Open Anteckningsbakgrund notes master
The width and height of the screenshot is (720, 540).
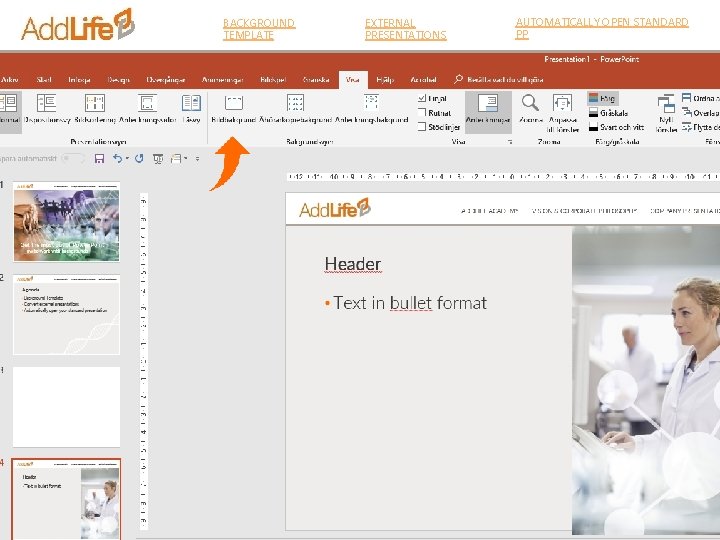[371, 109]
